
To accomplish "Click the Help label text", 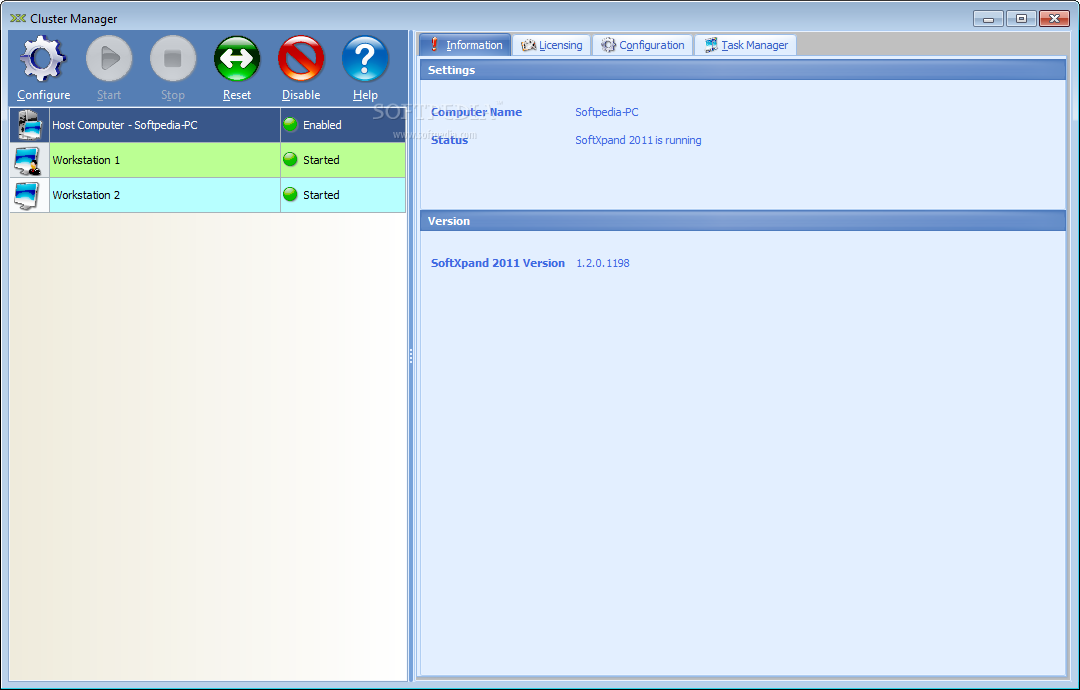I will coord(365,95).
